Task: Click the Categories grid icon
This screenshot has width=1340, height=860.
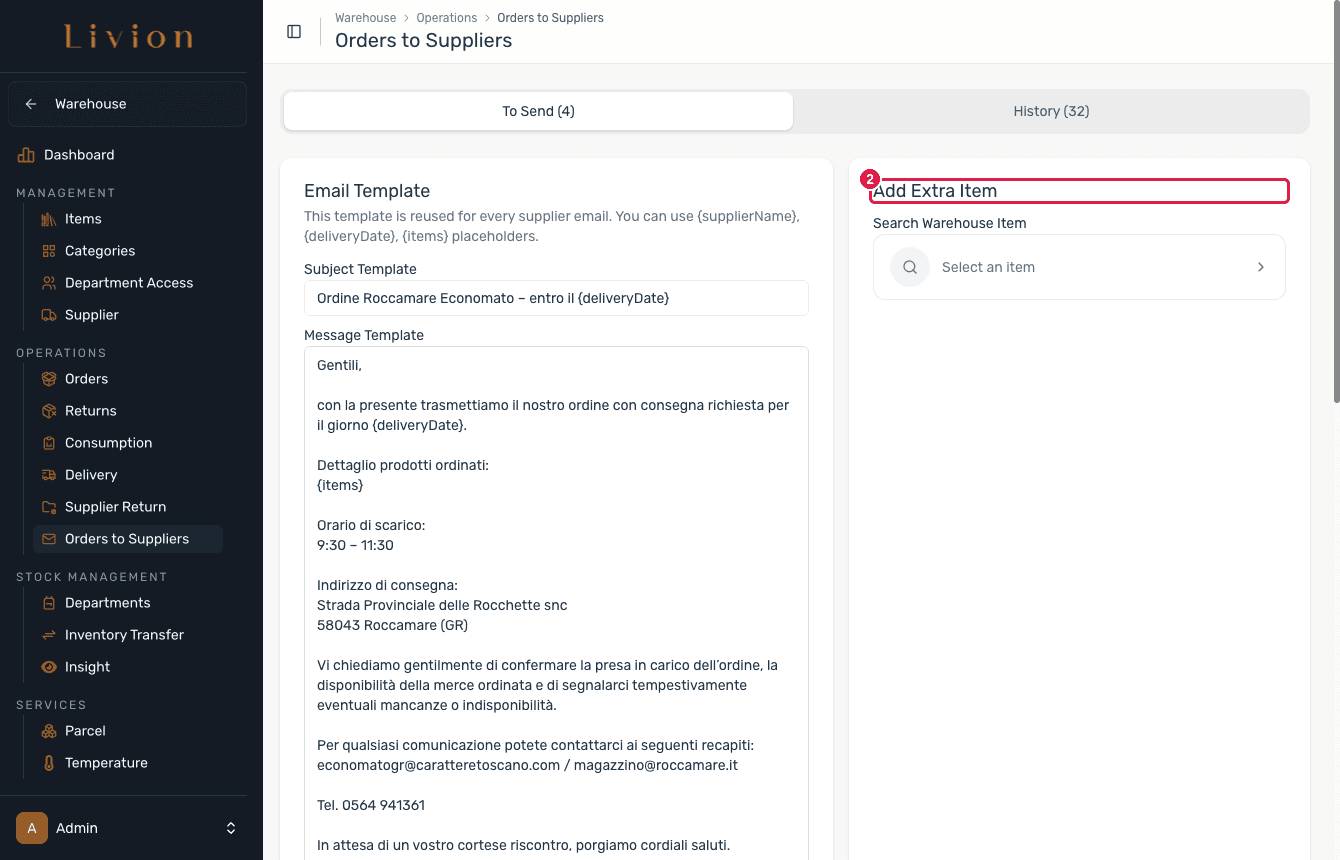Action: pos(49,251)
